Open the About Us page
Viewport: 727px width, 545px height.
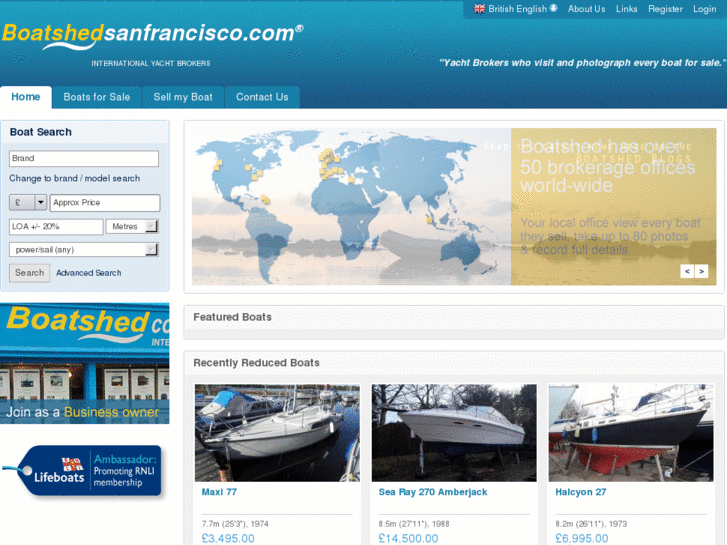tap(587, 9)
